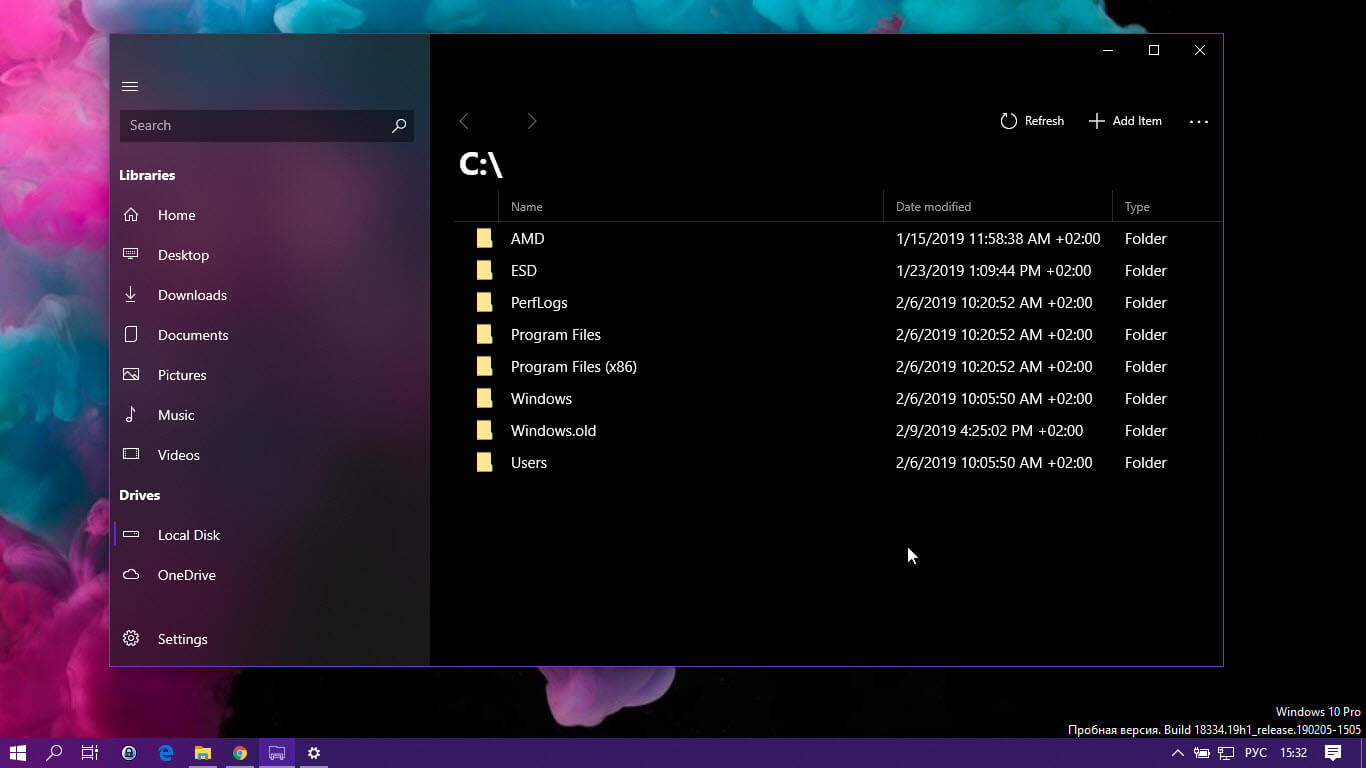Click the Users folder icon

tap(484, 462)
